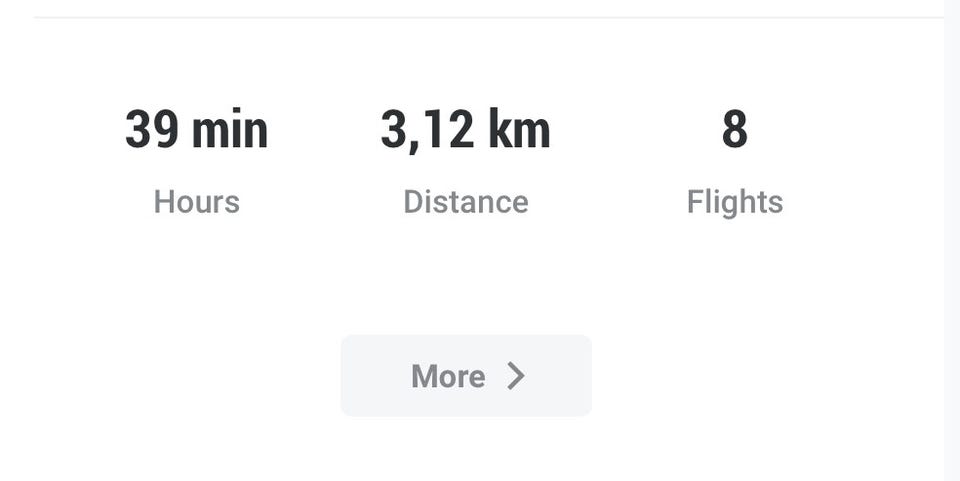Screen dimensions: 960x481
Task: Click the 8 flights value
Action: 734,131
